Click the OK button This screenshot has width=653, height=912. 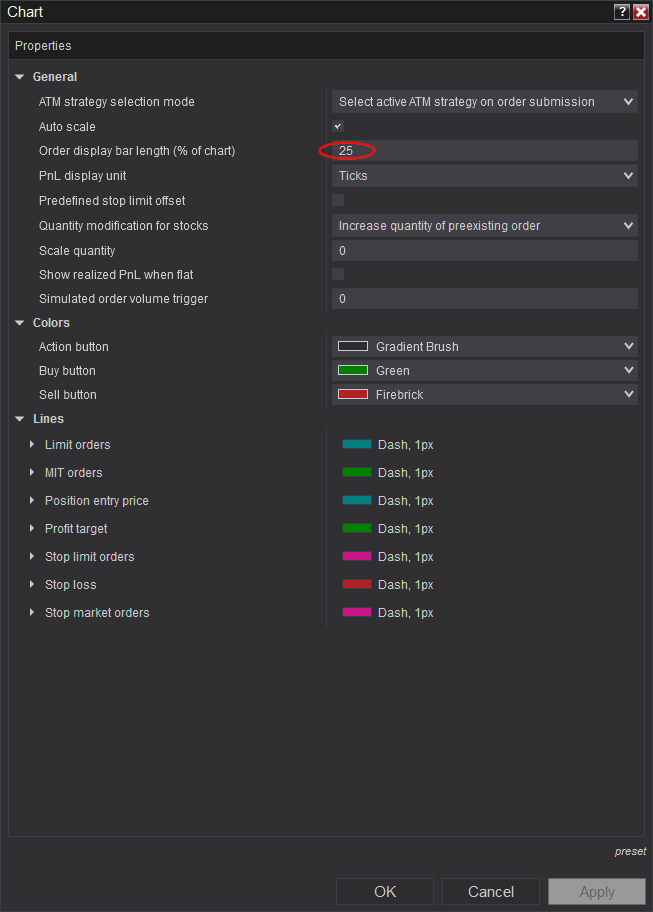click(385, 891)
